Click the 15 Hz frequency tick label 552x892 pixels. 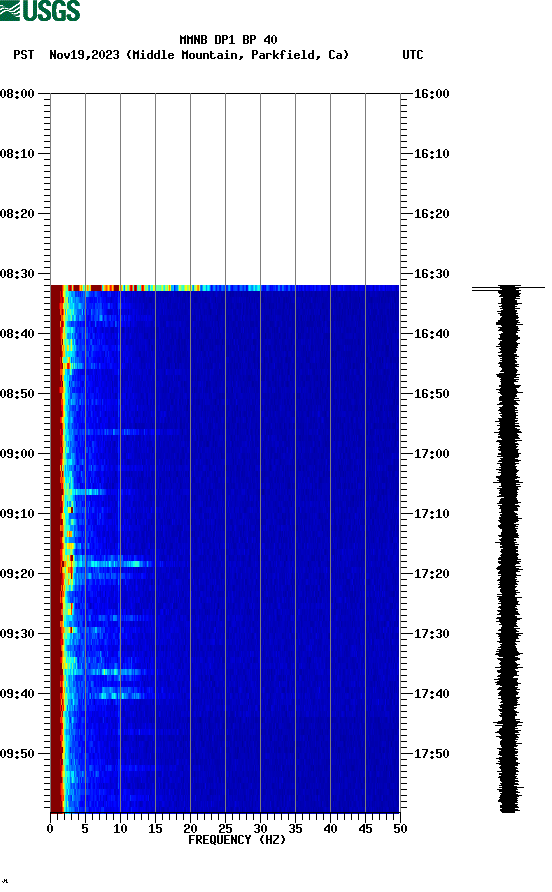point(155,829)
